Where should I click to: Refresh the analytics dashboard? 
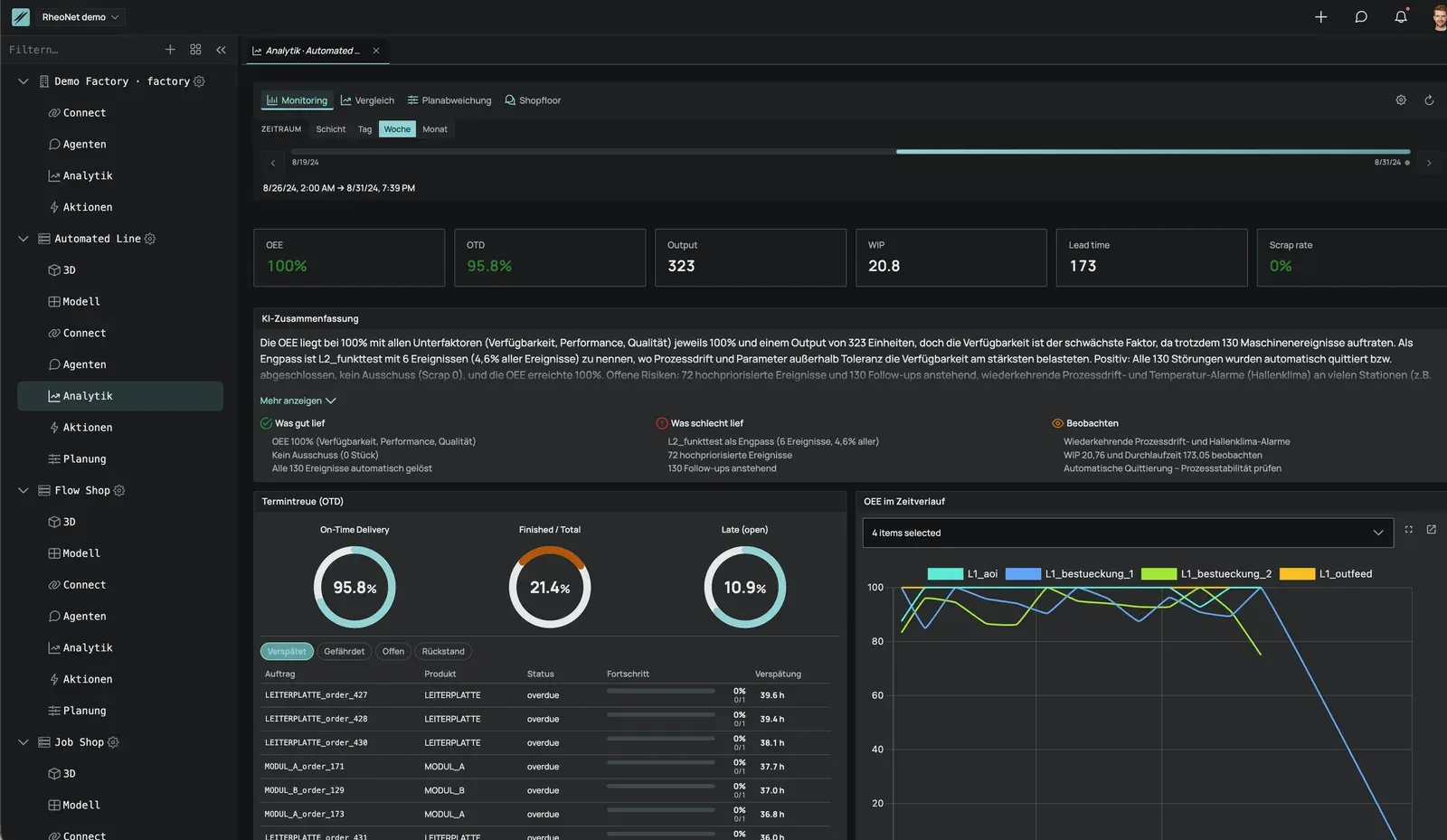[1429, 100]
